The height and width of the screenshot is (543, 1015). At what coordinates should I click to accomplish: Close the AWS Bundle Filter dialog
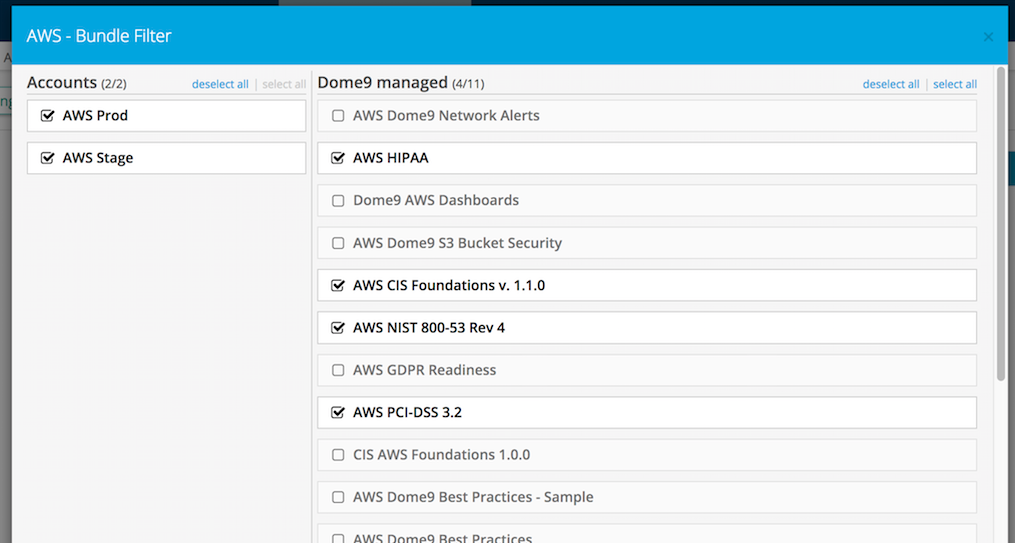[988, 37]
